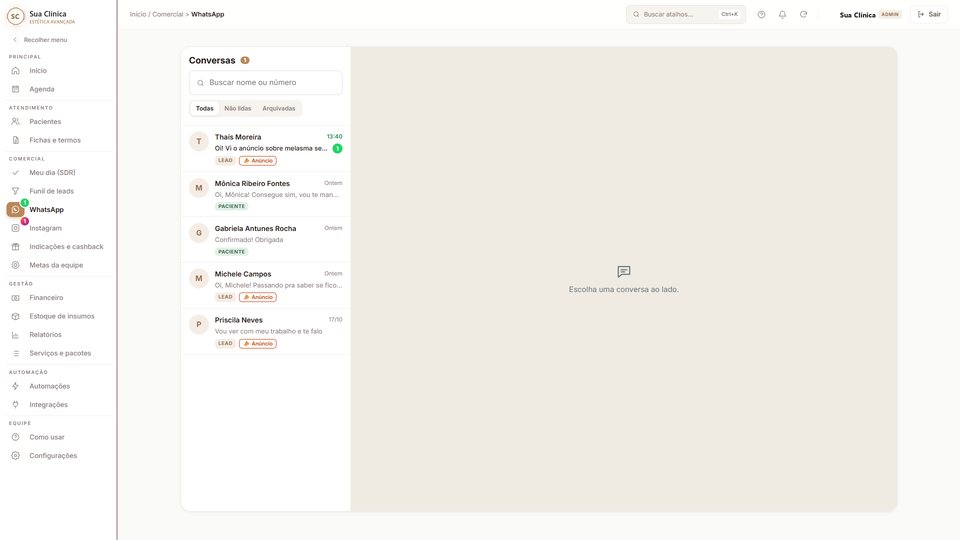Click the WhatsApp sidebar icon

(x=15, y=209)
